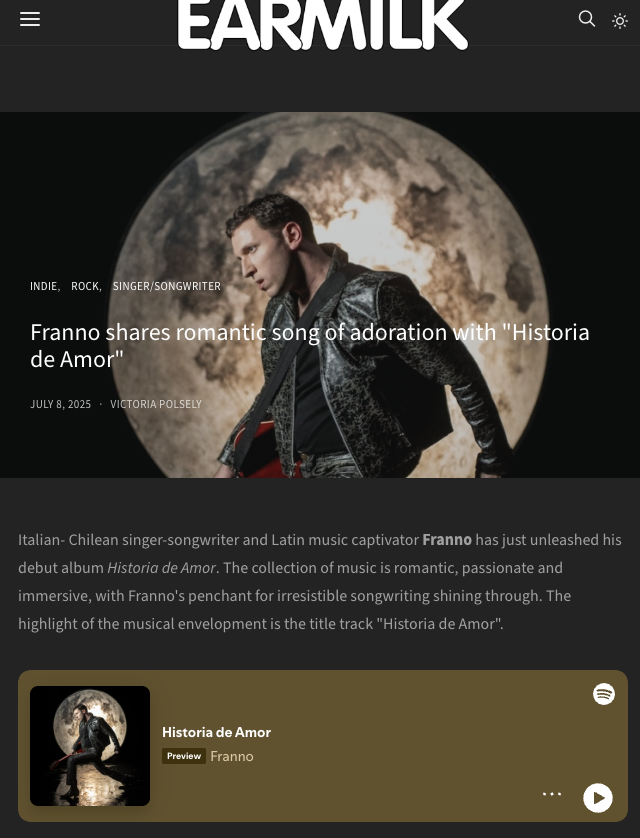Click the Preview badge in player
This screenshot has width=640, height=838.
[184, 756]
